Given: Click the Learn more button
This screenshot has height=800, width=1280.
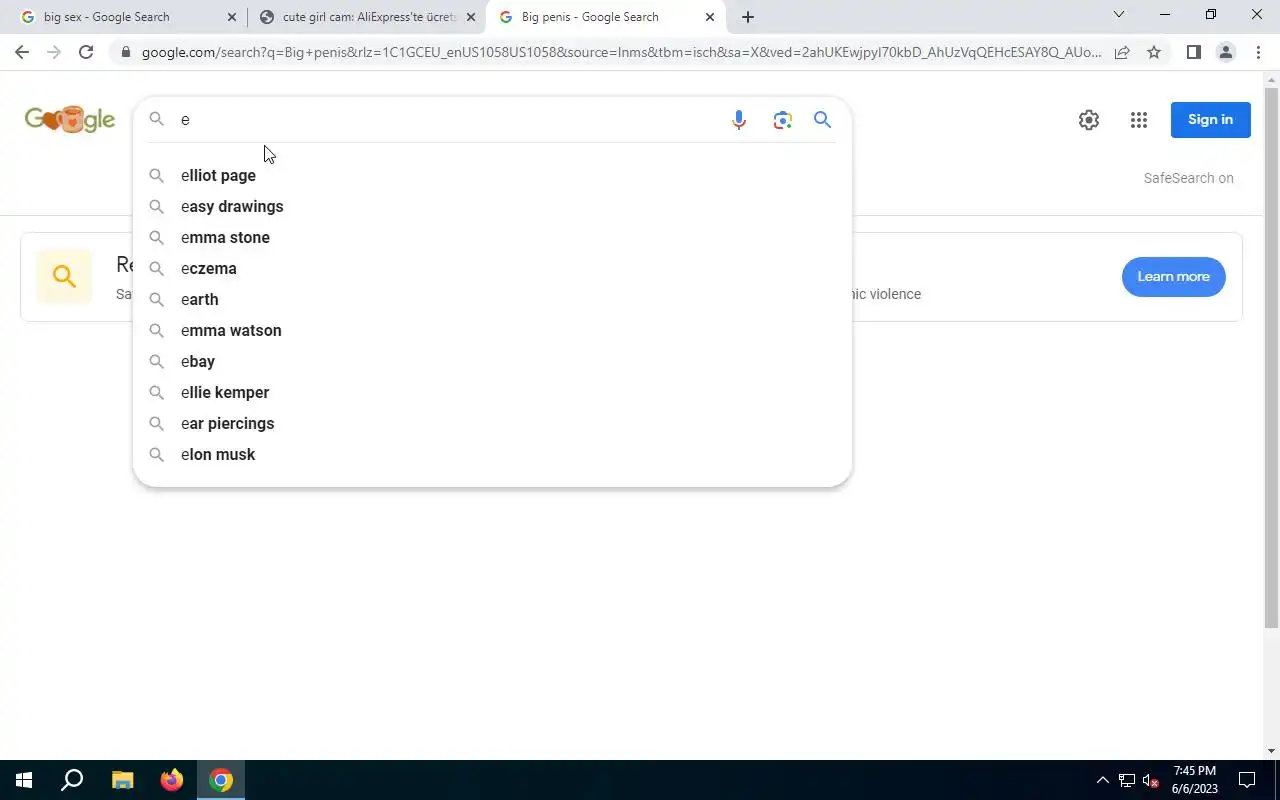Looking at the screenshot, I should tap(1173, 277).
